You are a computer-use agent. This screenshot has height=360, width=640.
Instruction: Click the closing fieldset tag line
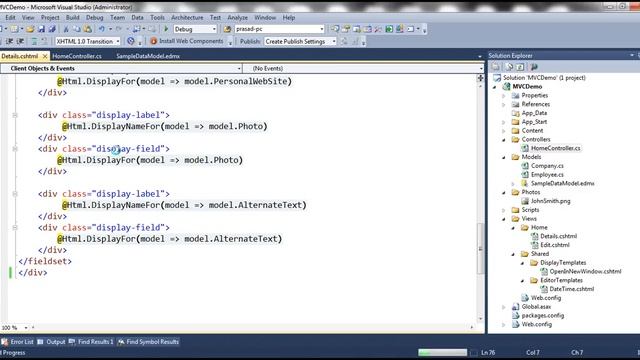pyautogui.click(x=45, y=261)
